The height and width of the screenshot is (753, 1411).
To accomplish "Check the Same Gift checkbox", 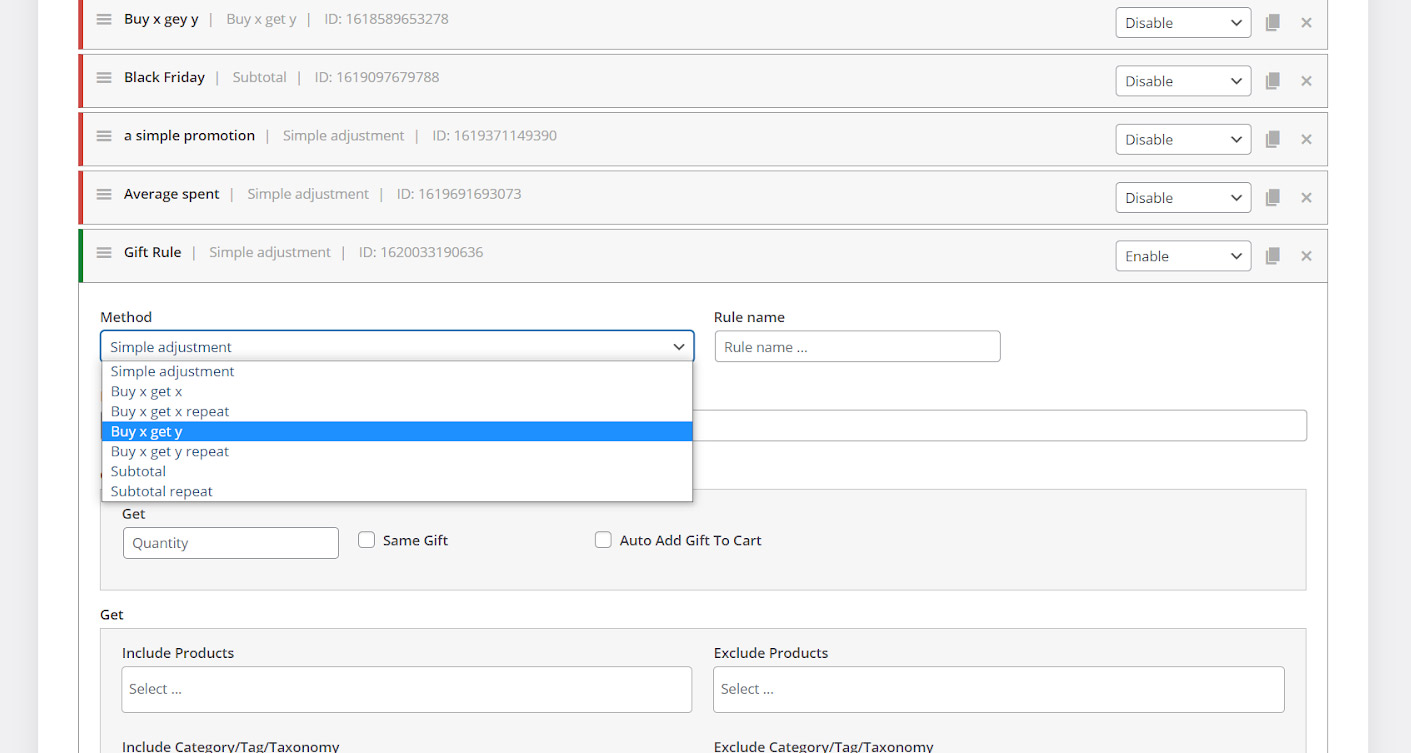I will tap(367, 540).
